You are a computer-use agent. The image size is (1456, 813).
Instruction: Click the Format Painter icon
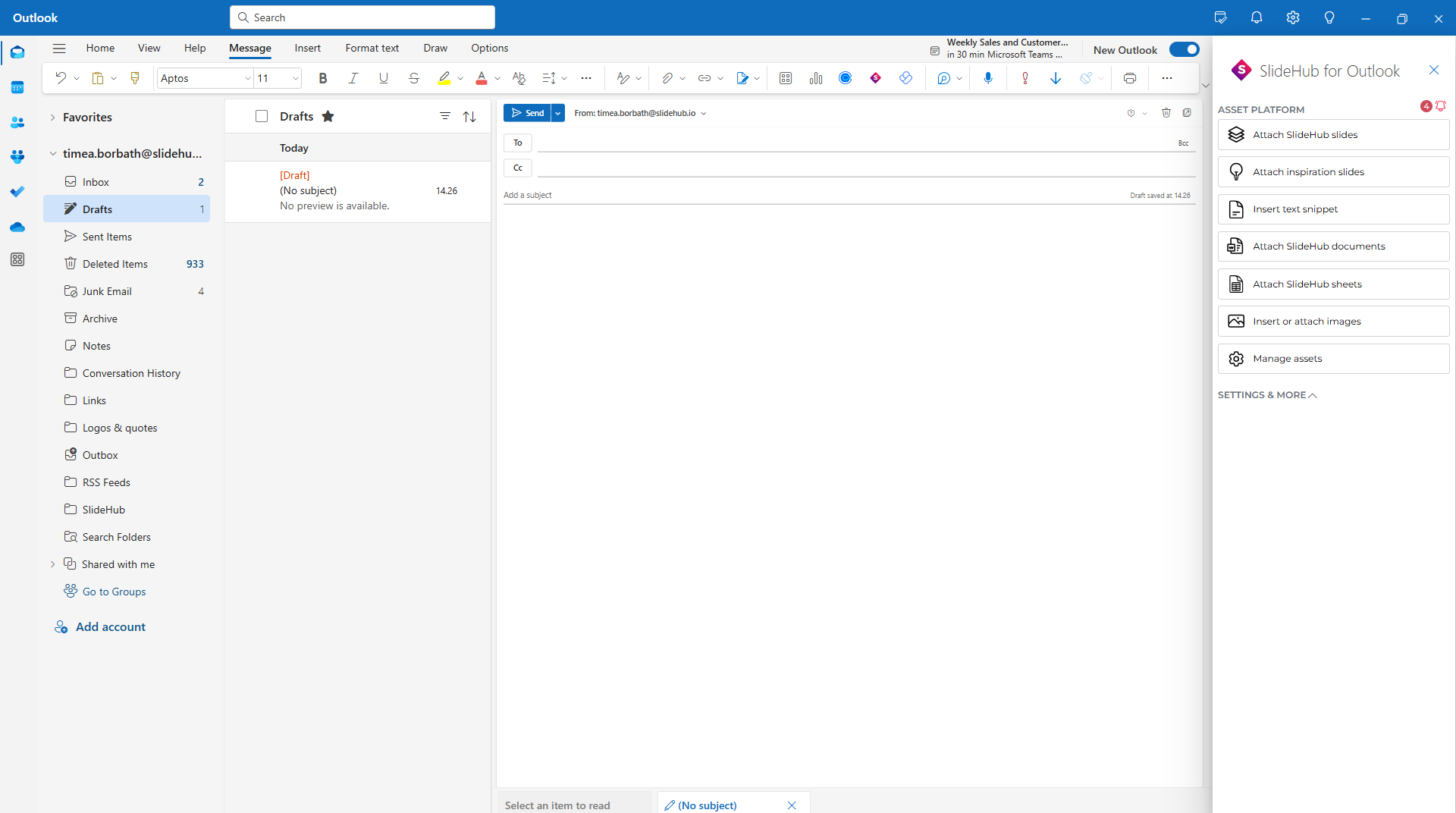click(135, 78)
